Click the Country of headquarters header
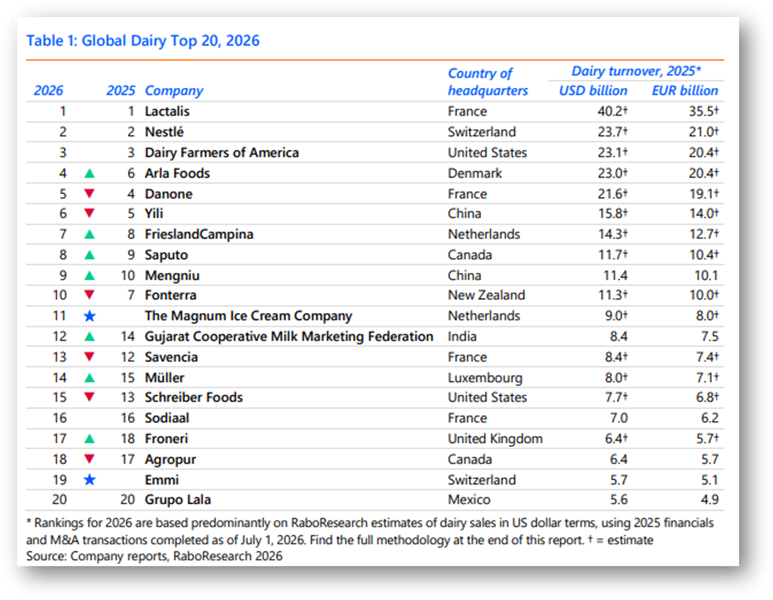 point(488,82)
